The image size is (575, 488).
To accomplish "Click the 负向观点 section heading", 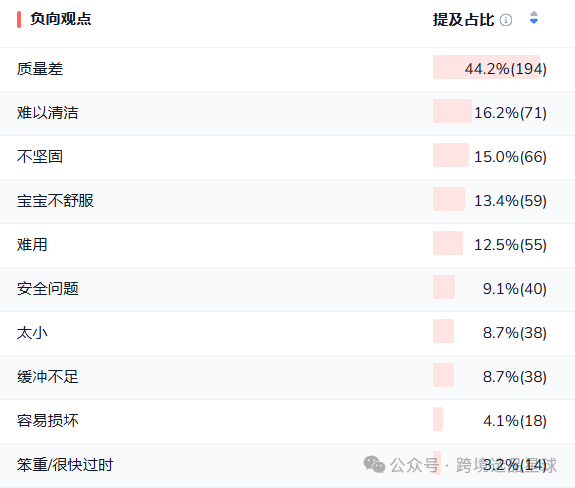I will pyautogui.click(x=61, y=19).
